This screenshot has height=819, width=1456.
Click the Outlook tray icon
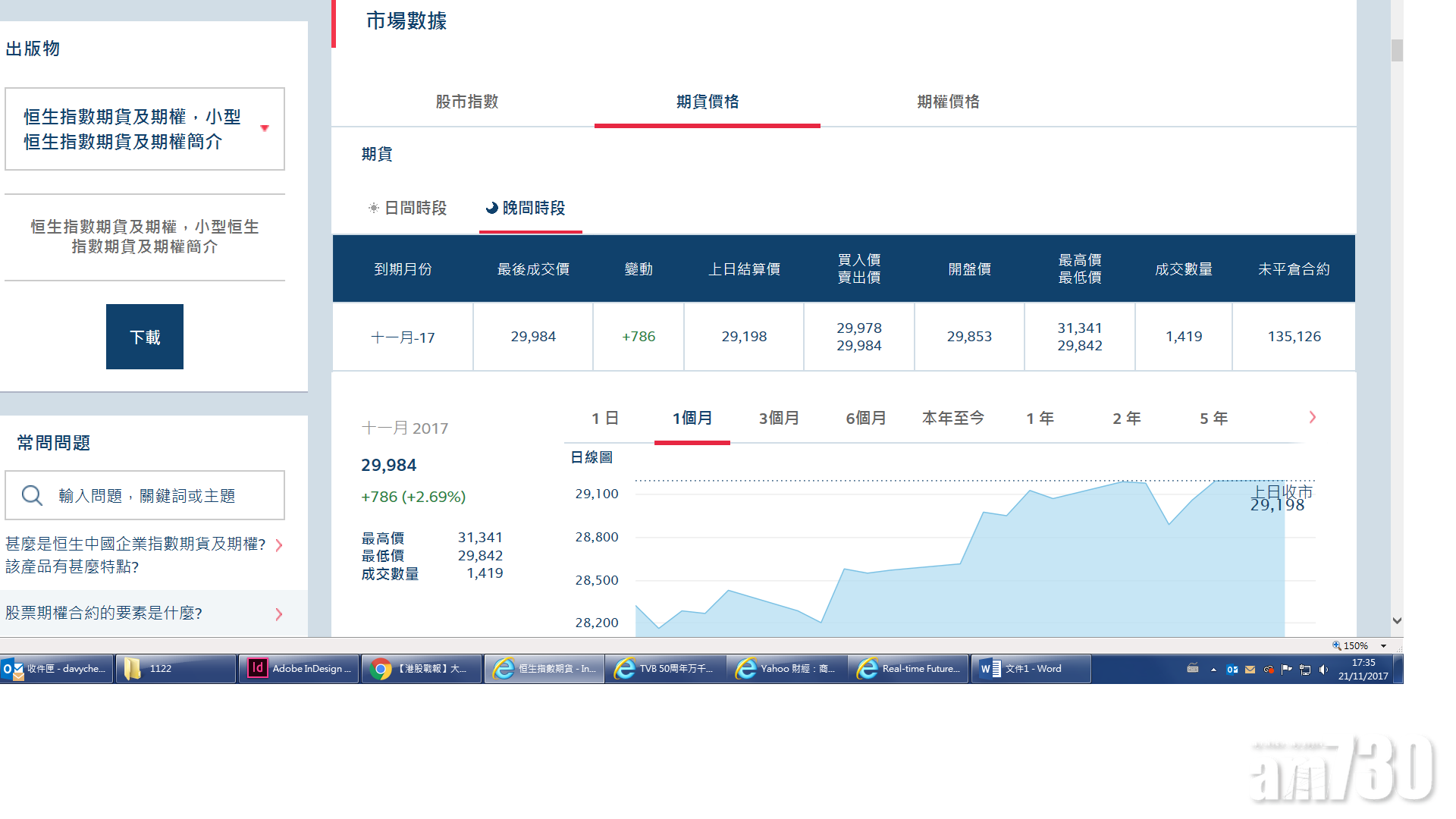[x=1232, y=670]
